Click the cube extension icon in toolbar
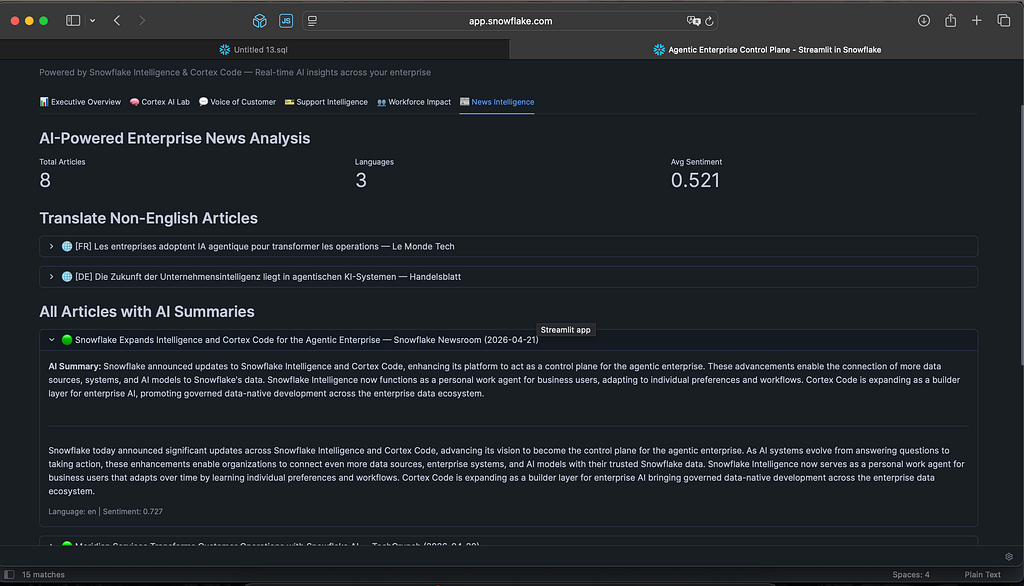This screenshot has height=586, width=1024. click(259, 21)
